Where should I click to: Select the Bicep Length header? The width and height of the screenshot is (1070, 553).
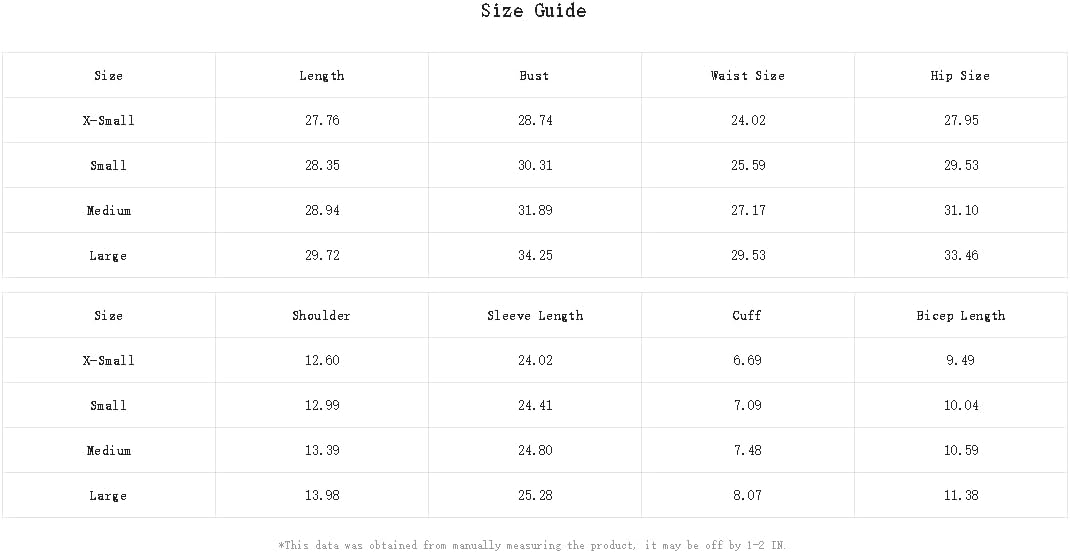click(961, 315)
